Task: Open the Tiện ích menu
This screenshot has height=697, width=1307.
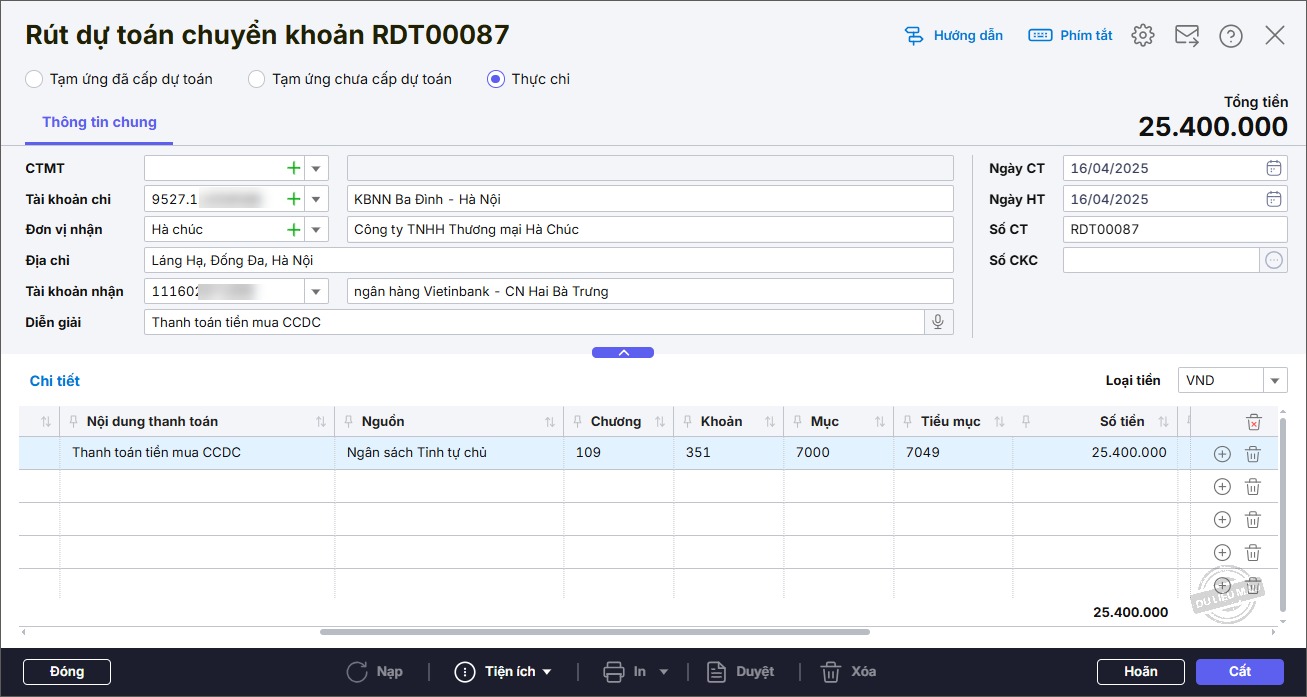Action: [504, 672]
